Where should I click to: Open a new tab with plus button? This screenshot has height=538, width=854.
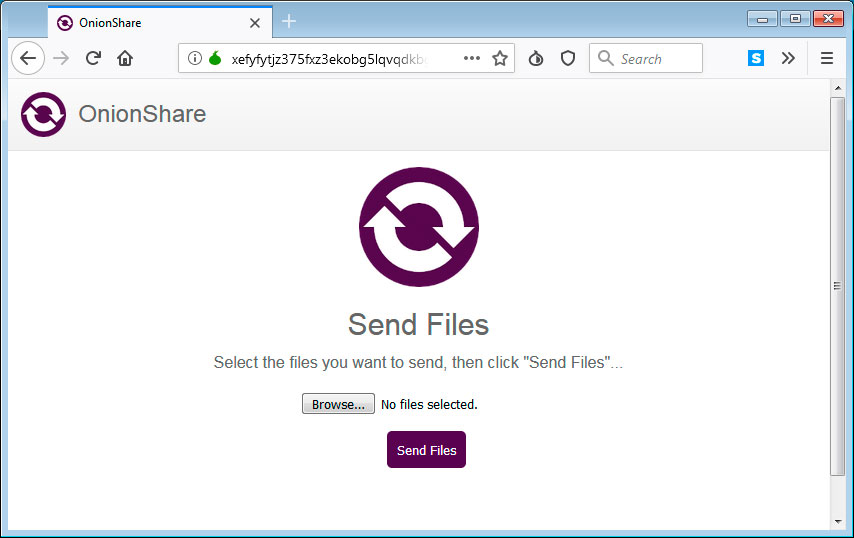pyautogui.click(x=289, y=21)
